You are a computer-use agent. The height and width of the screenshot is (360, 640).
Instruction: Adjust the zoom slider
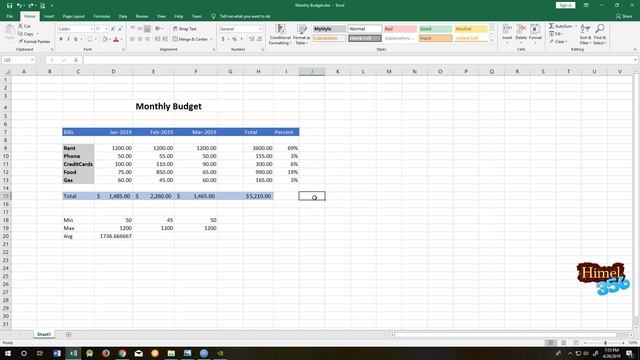click(x=605, y=343)
